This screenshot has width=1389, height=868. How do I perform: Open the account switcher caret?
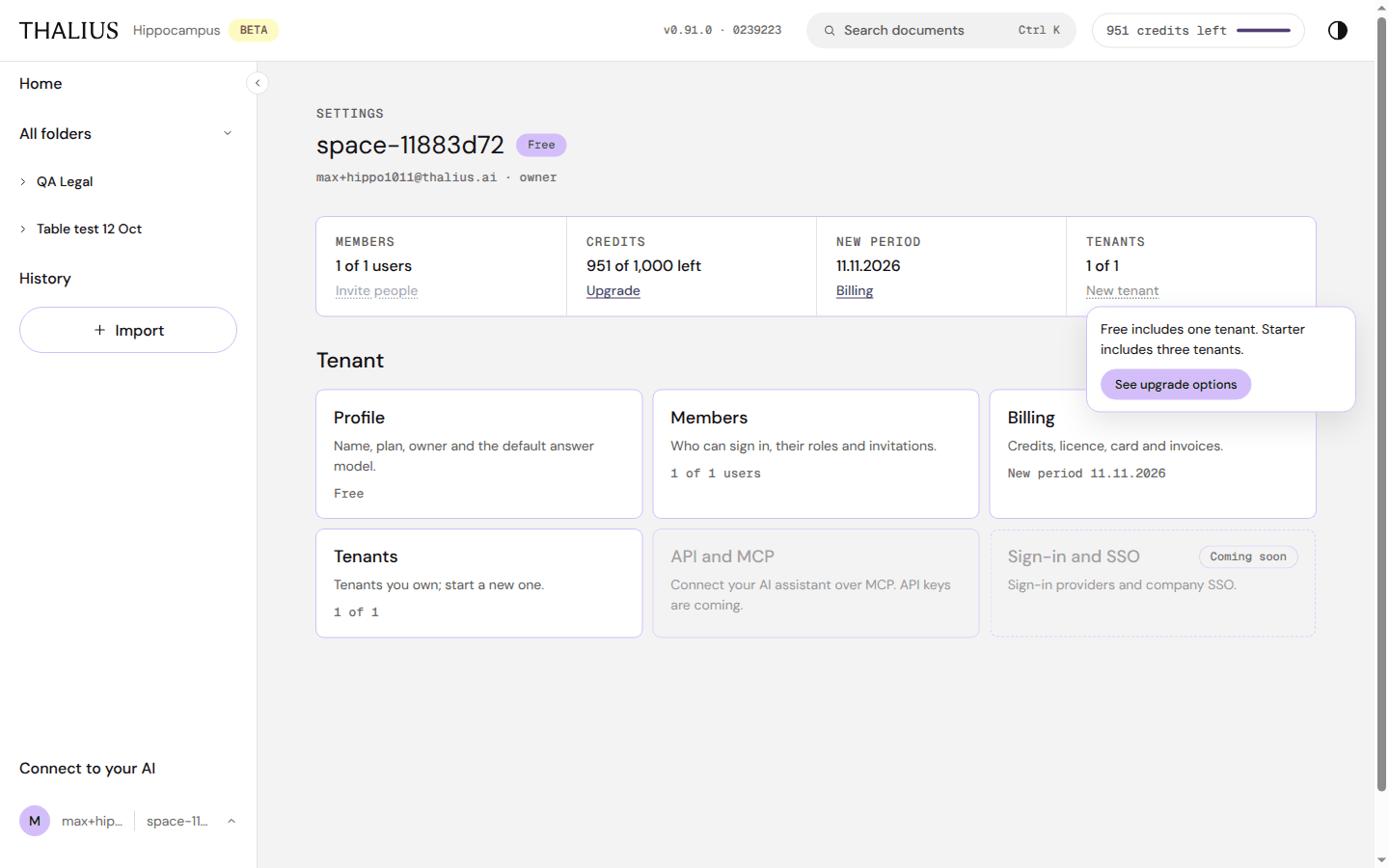(231, 821)
